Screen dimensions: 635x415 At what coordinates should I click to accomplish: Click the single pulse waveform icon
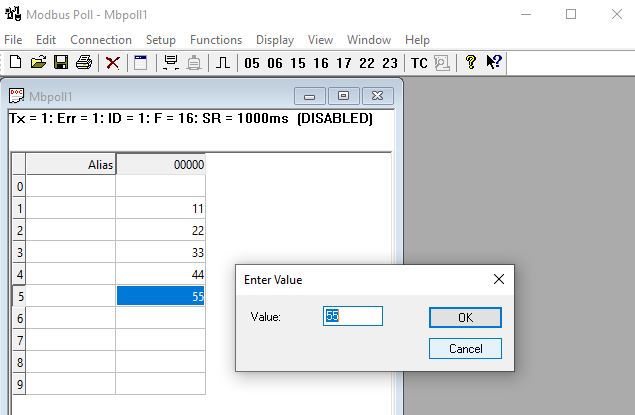click(x=223, y=63)
